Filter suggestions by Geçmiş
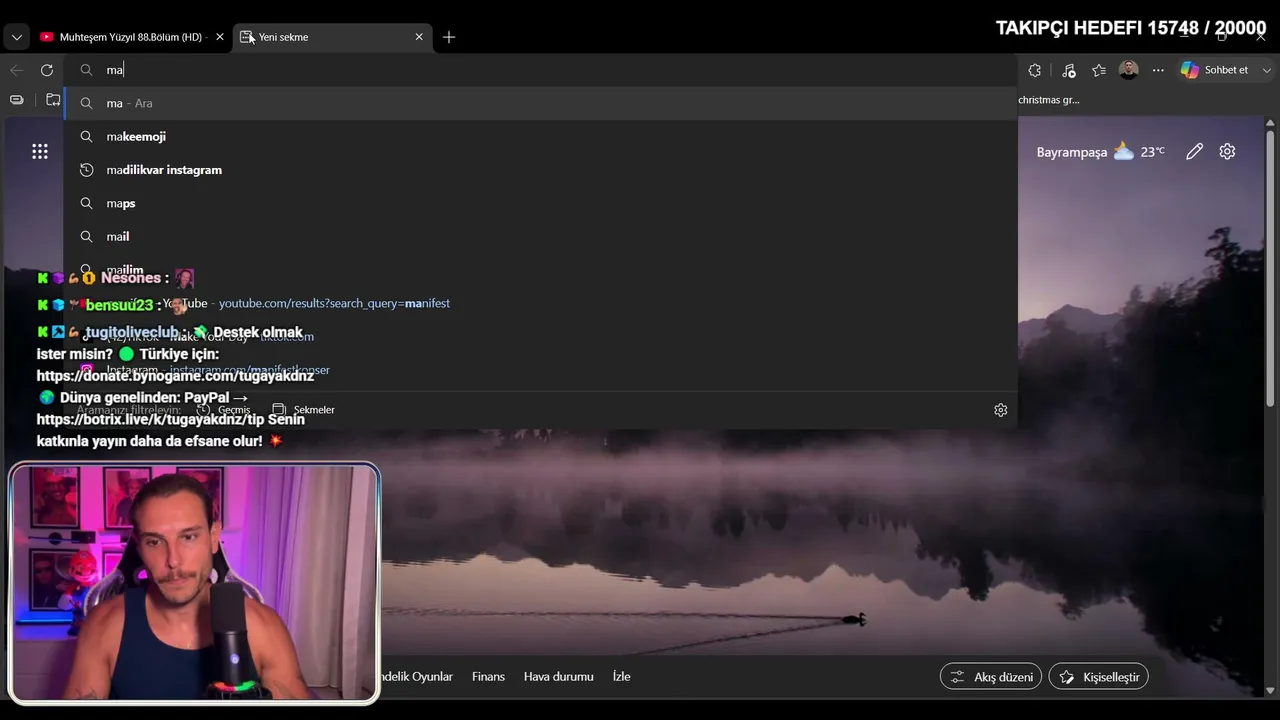 pos(224,410)
